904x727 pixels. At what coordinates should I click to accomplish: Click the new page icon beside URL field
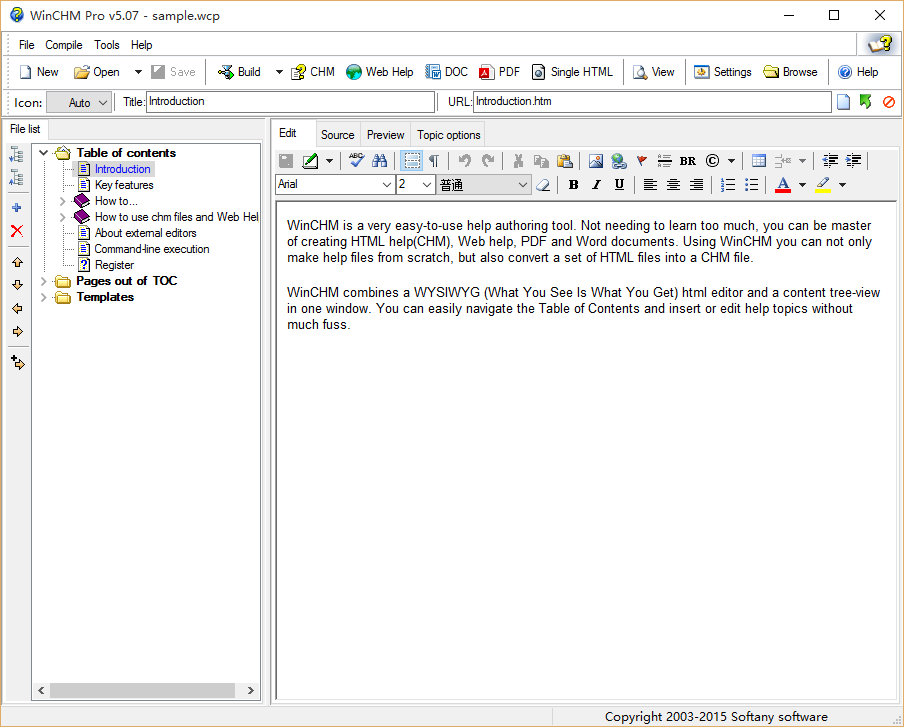(843, 102)
